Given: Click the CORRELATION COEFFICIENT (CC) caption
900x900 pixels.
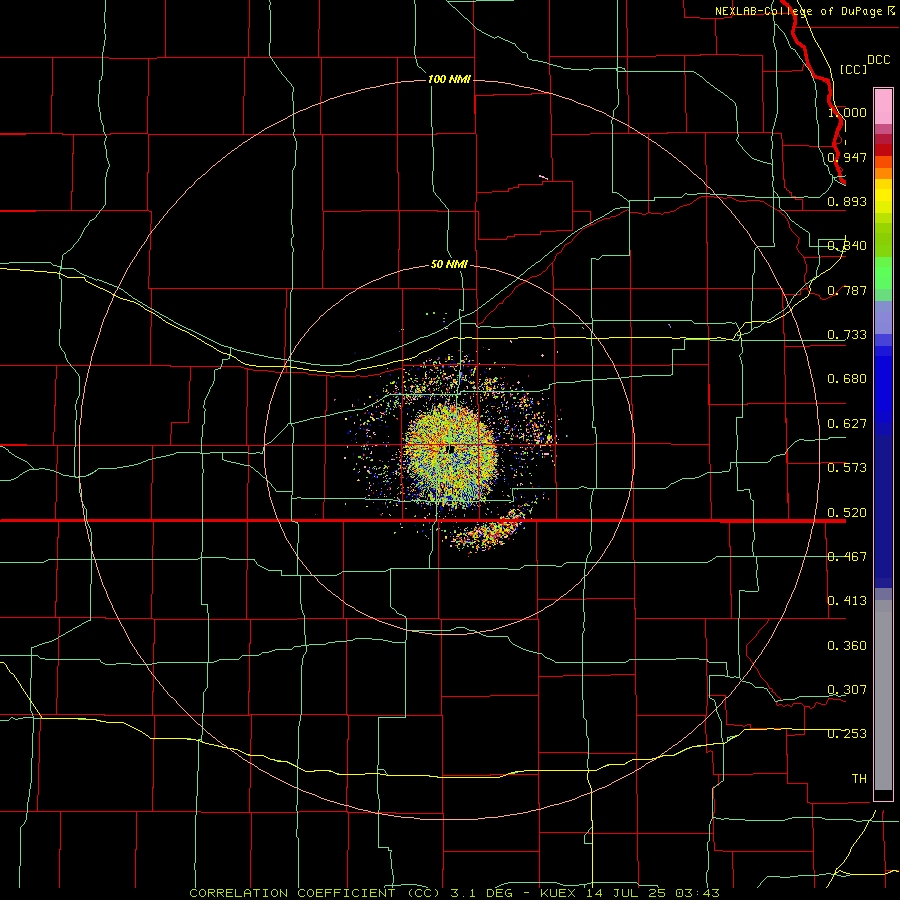Looking at the screenshot, I should [x=315, y=893].
